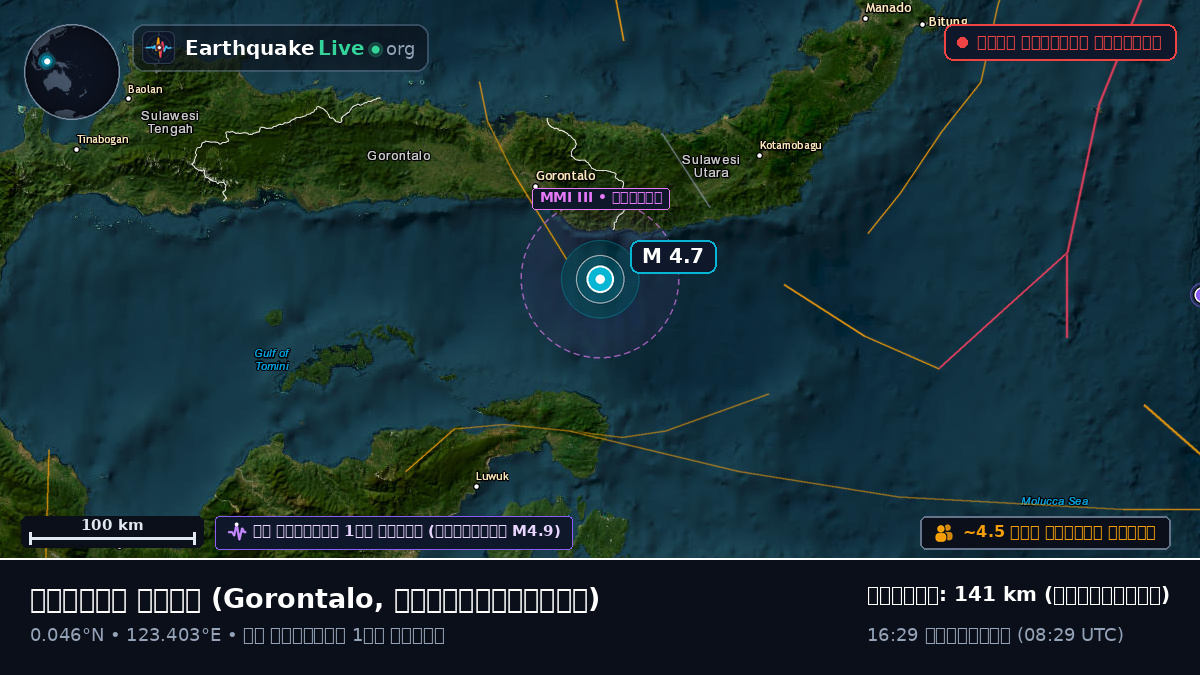
Task: Click the purple badge mentioning M4.9
Action: [x=394, y=532]
